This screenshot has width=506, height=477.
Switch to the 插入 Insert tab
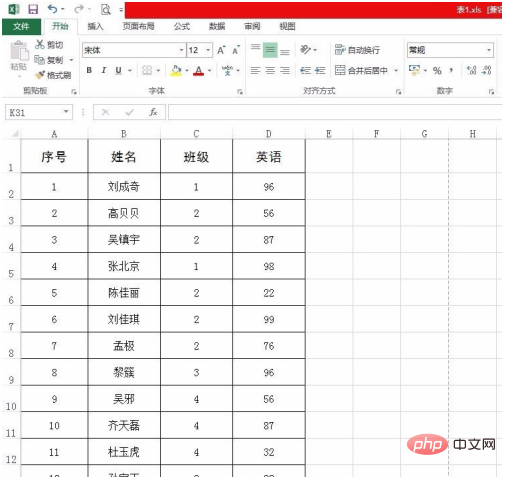pyautogui.click(x=95, y=27)
